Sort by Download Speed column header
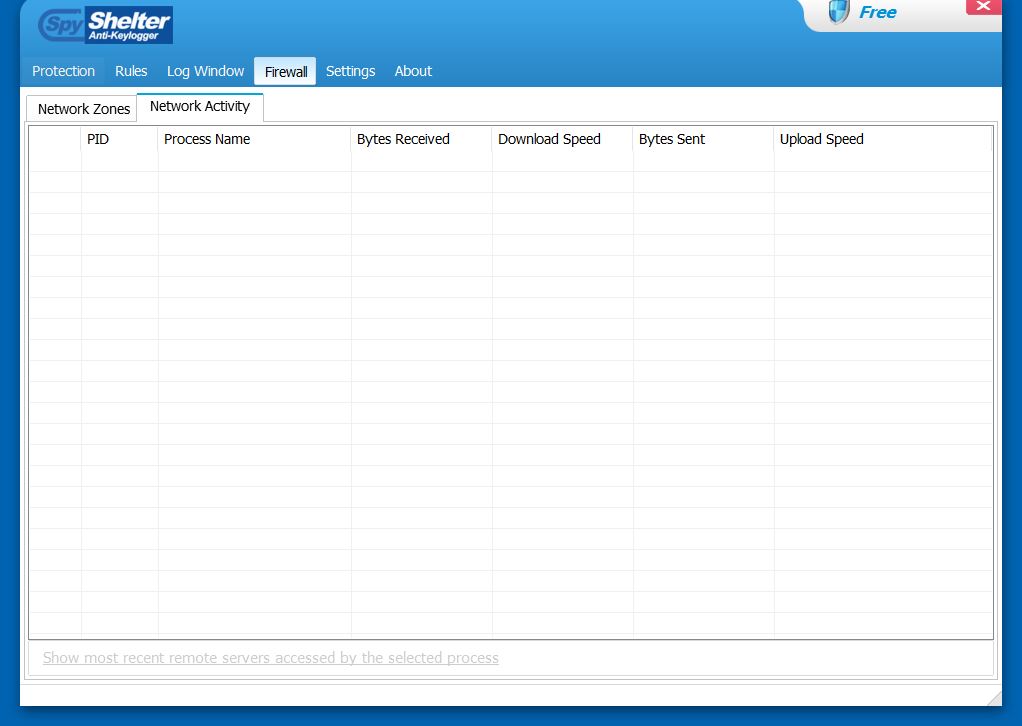This screenshot has height=726, width=1022. tap(562, 139)
